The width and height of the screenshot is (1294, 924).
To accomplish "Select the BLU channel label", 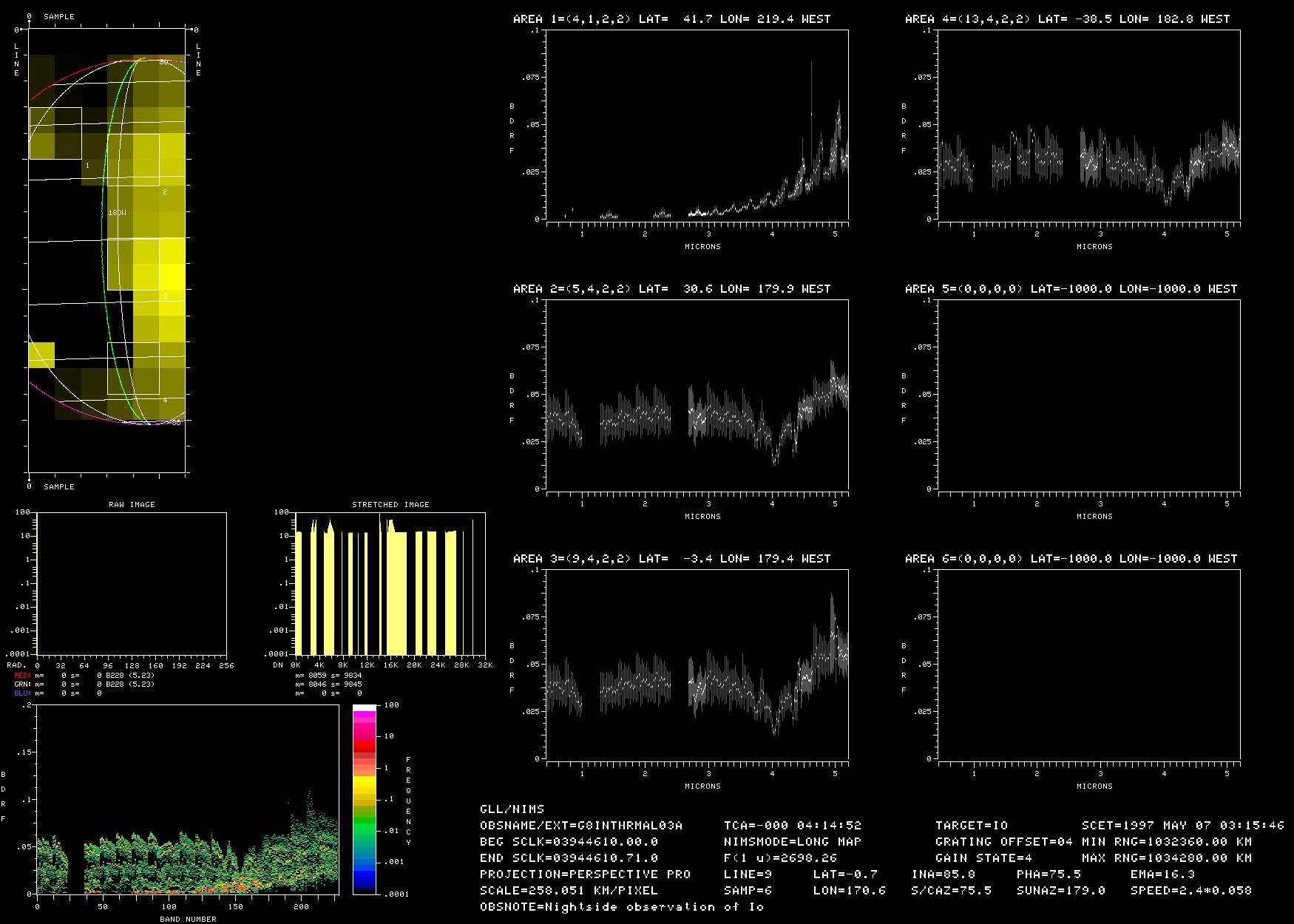I will click(24, 693).
